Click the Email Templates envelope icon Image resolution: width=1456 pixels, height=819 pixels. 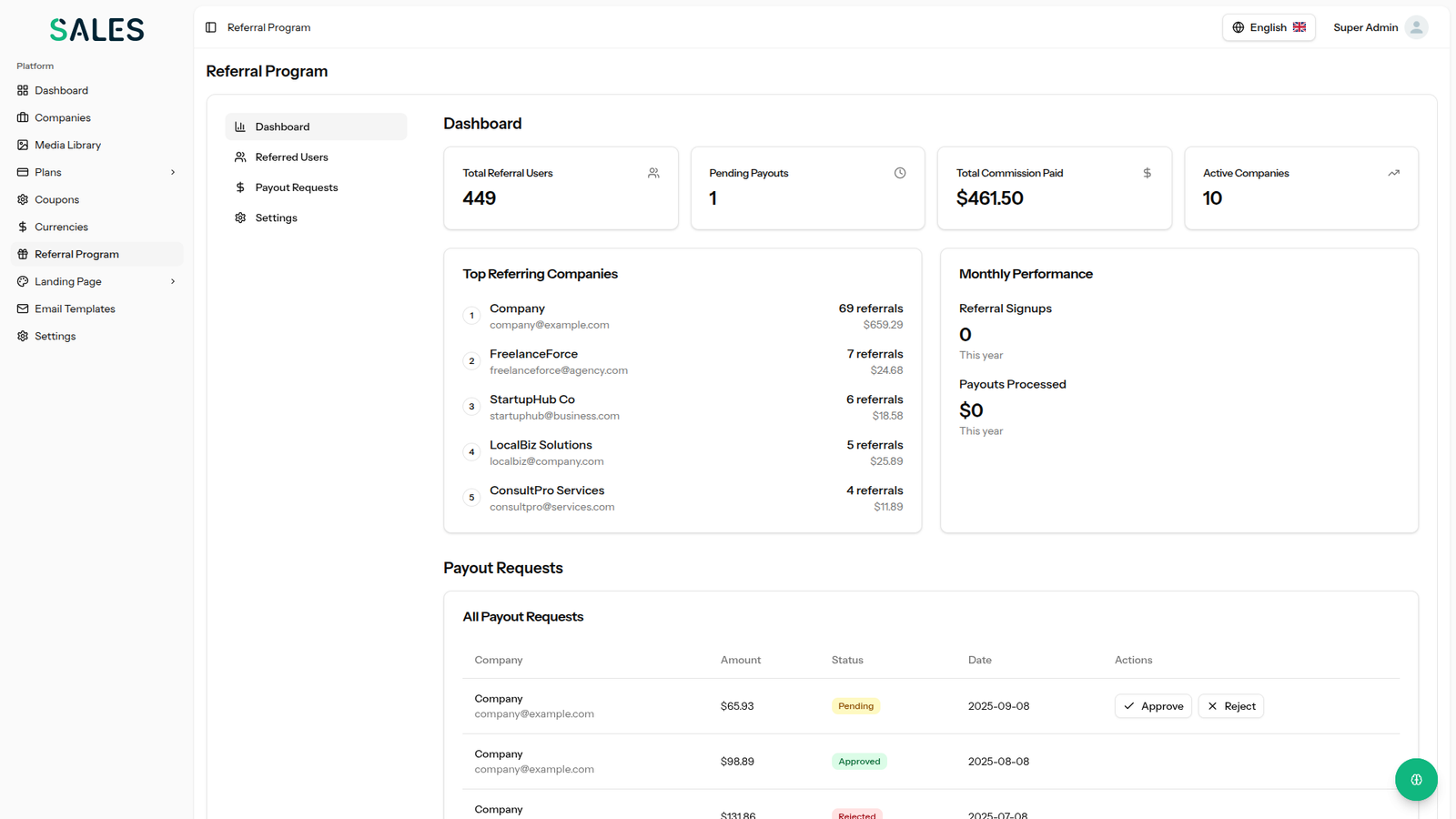click(x=23, y=308)
